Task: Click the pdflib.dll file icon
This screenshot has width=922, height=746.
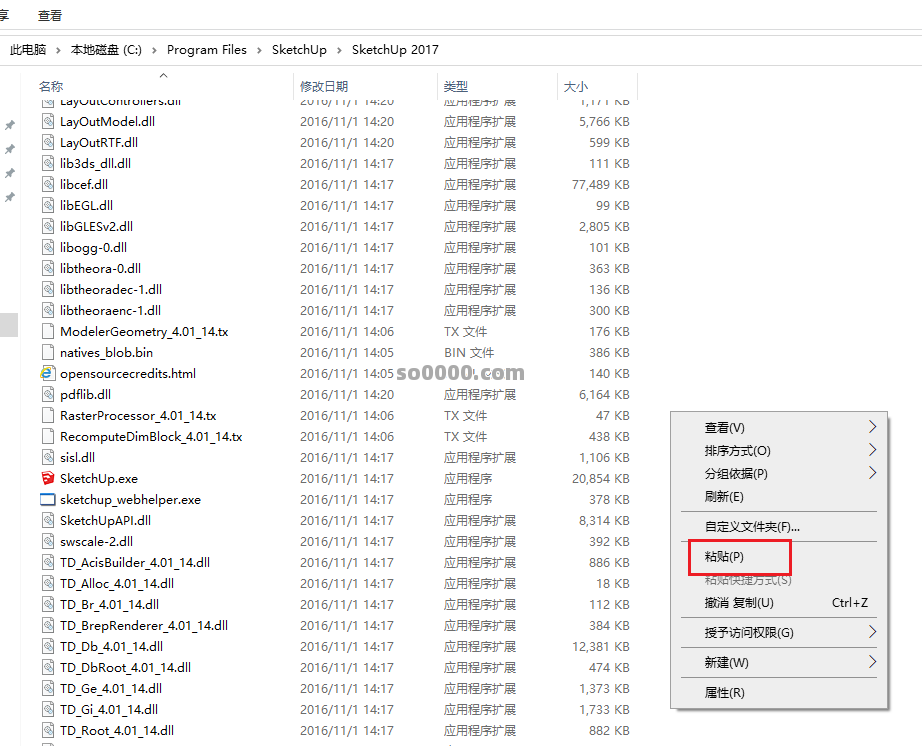Action: point(48,394)
